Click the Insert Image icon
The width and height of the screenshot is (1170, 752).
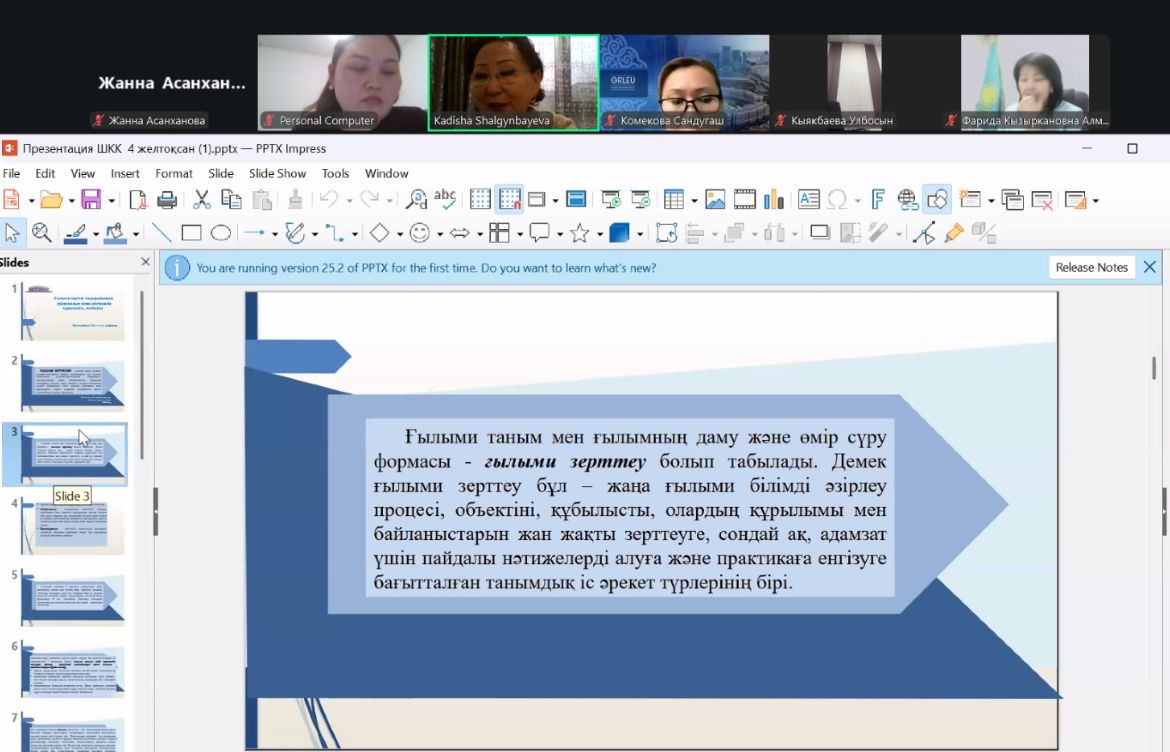715,199
